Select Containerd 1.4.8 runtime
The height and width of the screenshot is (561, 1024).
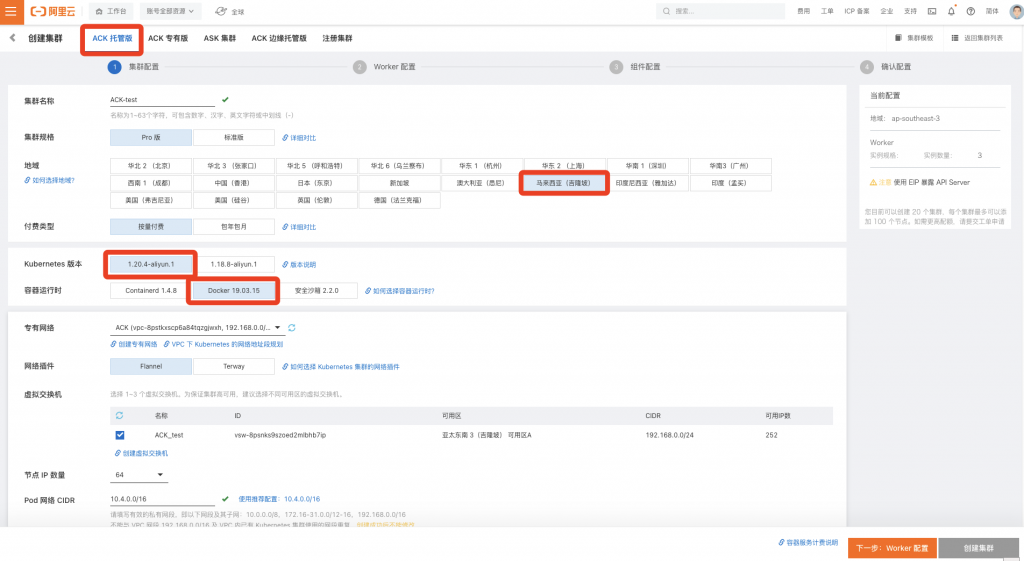coord(151,291)
